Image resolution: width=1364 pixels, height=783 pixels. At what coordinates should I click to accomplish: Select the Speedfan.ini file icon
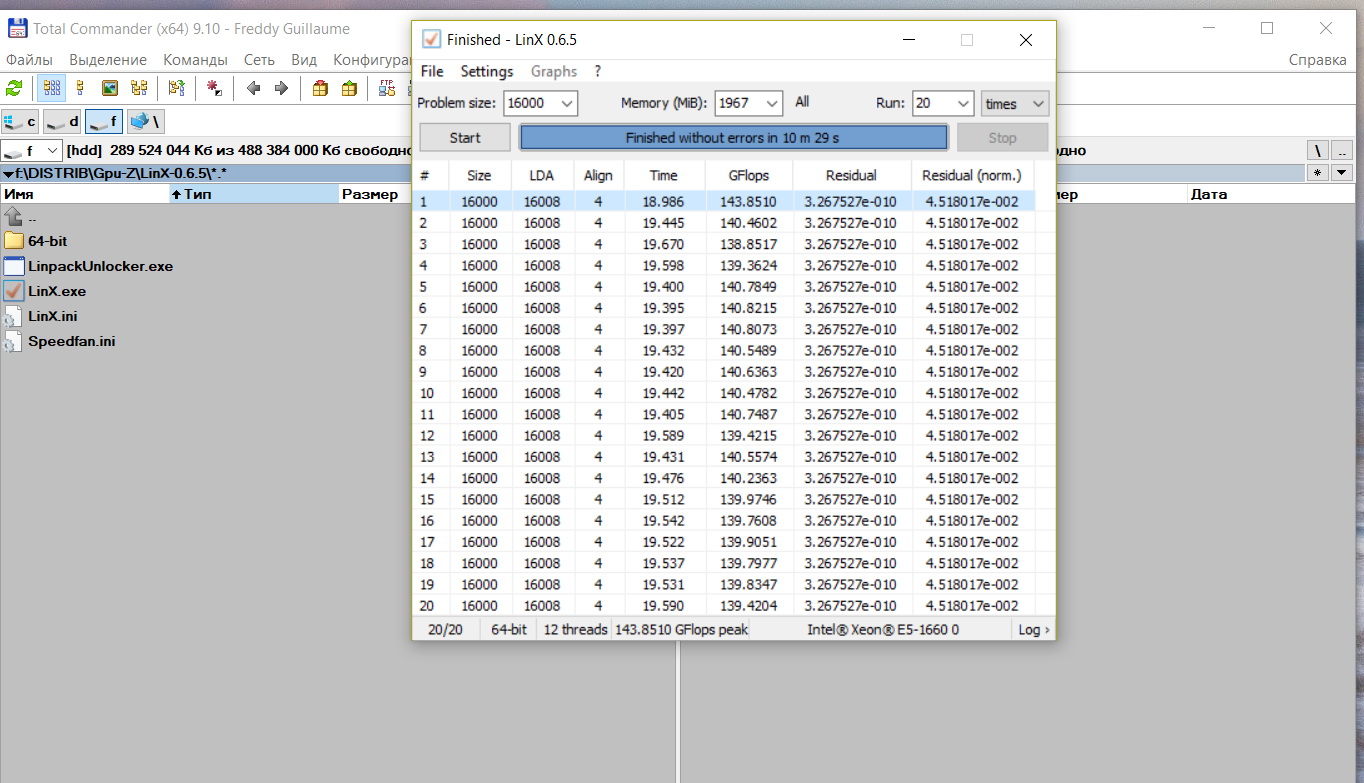coord(13,341)
